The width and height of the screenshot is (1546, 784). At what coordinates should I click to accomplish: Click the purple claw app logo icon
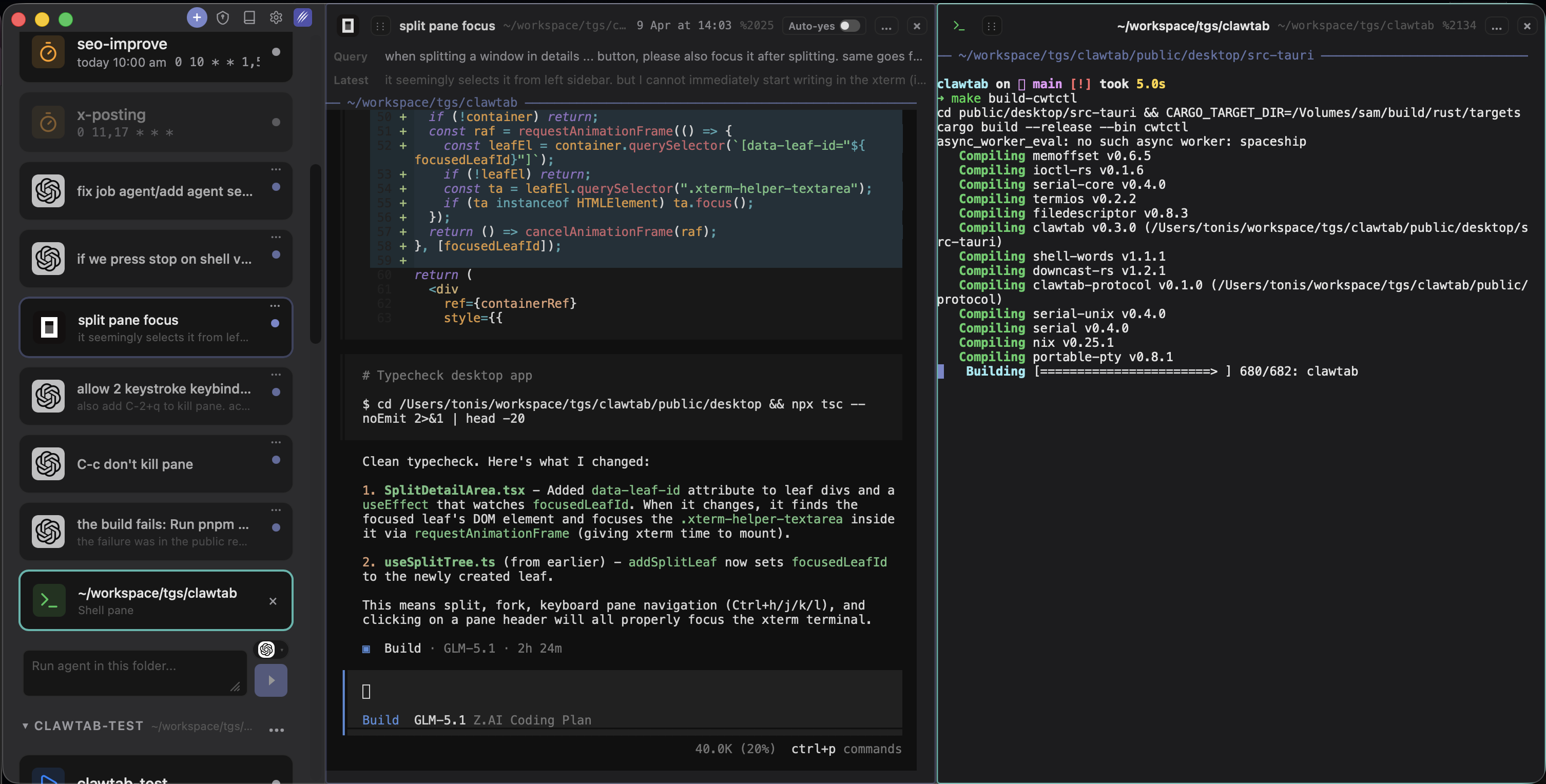(302, 17)
